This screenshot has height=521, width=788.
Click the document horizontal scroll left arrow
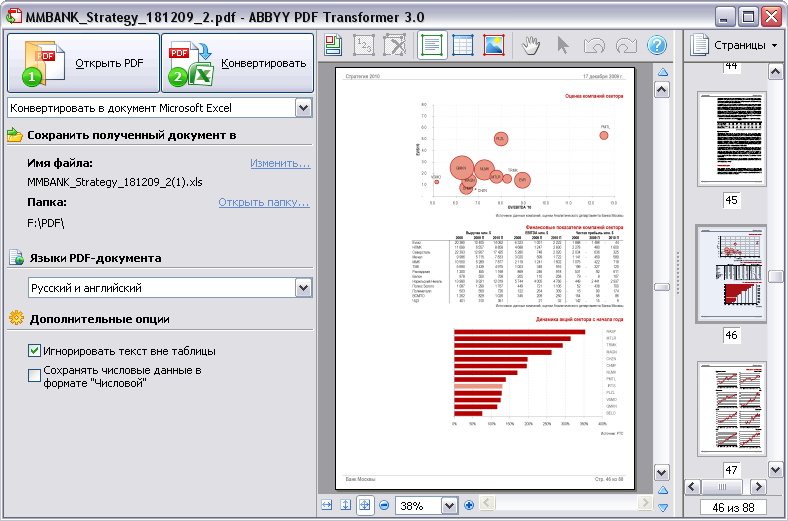point(487,503)
